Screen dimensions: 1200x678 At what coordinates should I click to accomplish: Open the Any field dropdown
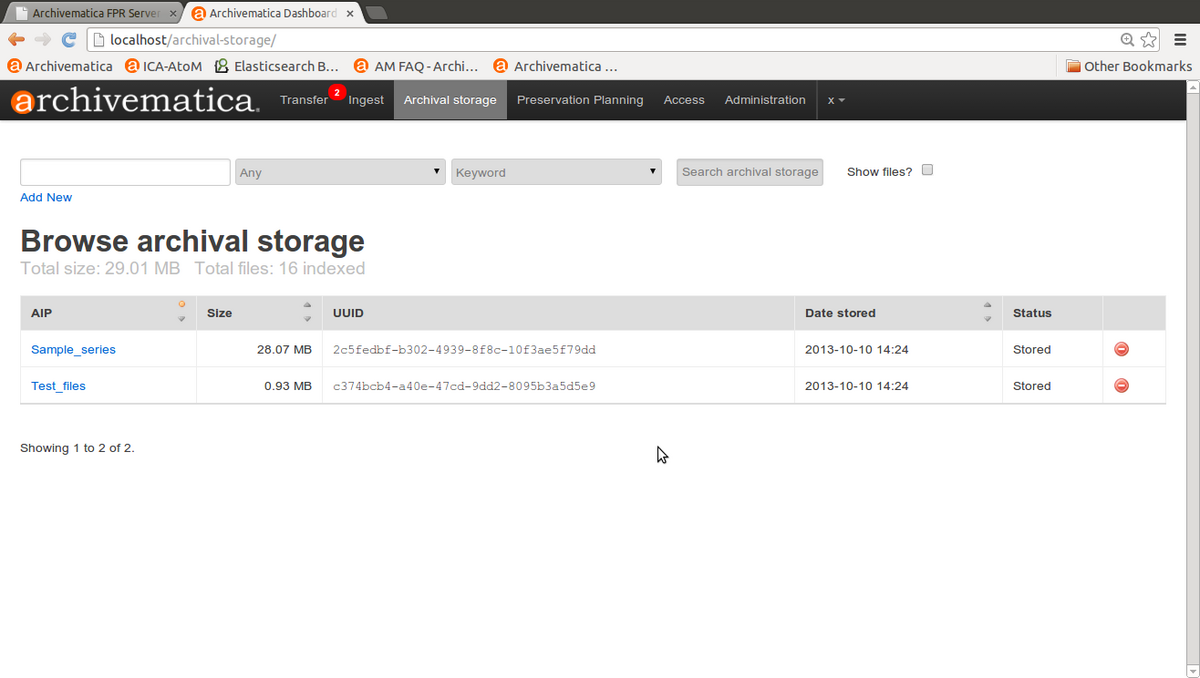339,171
